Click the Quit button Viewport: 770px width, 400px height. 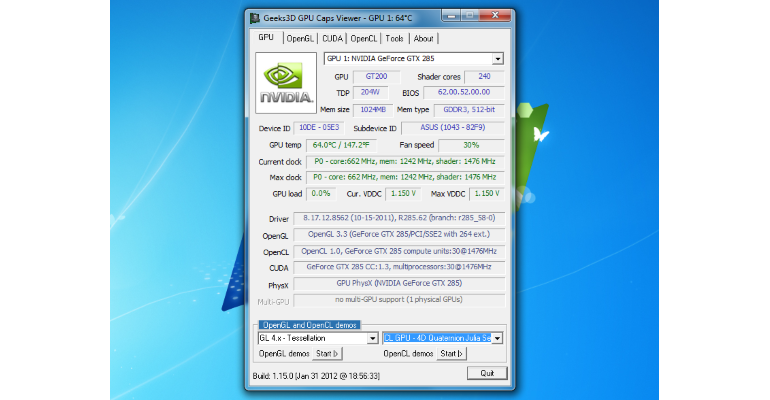(487, 373)
